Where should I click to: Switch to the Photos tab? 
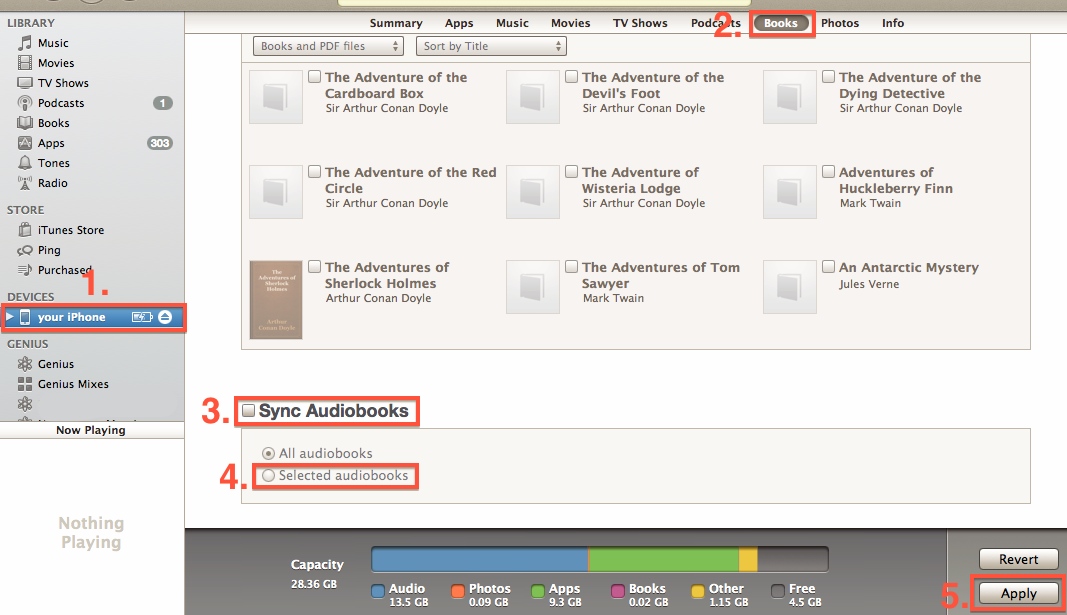point(840,23)
